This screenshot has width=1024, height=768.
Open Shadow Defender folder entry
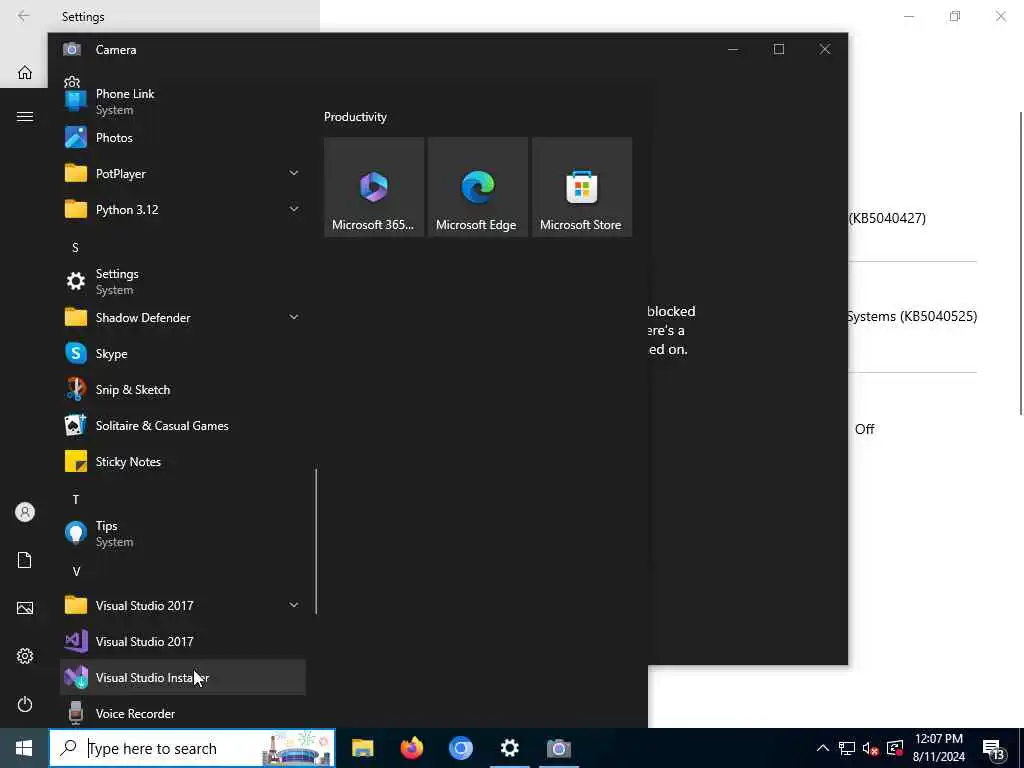point(182,317)
